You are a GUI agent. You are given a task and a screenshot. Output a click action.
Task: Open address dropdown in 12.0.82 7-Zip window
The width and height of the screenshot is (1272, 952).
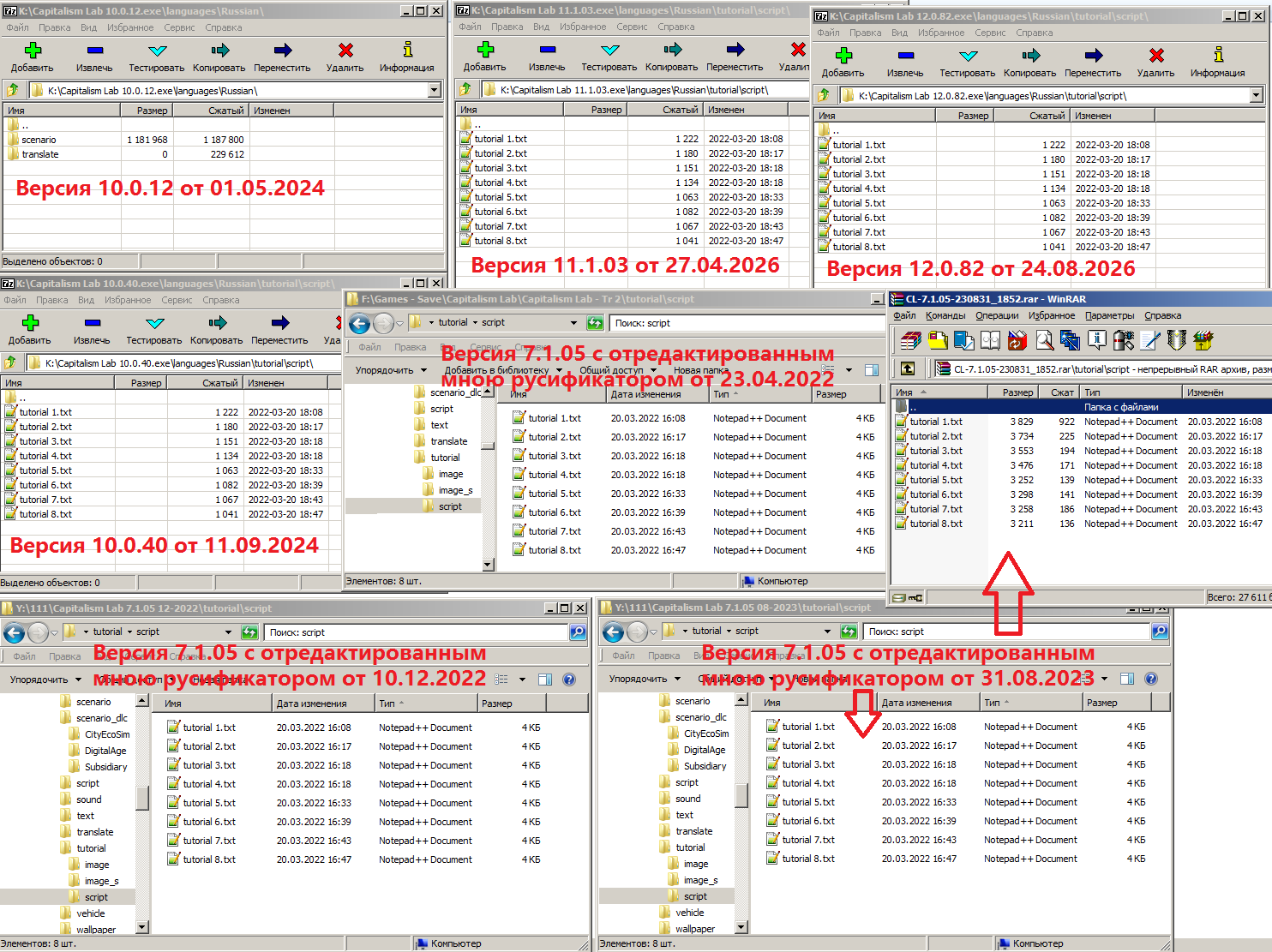point(1257,96)
